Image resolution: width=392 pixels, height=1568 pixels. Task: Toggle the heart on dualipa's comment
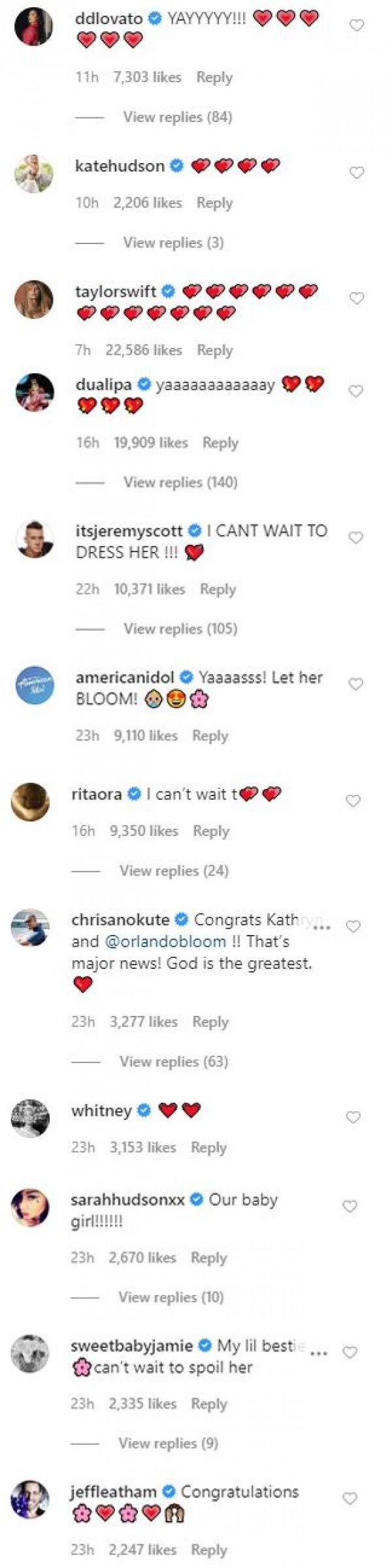click(355, 390)
